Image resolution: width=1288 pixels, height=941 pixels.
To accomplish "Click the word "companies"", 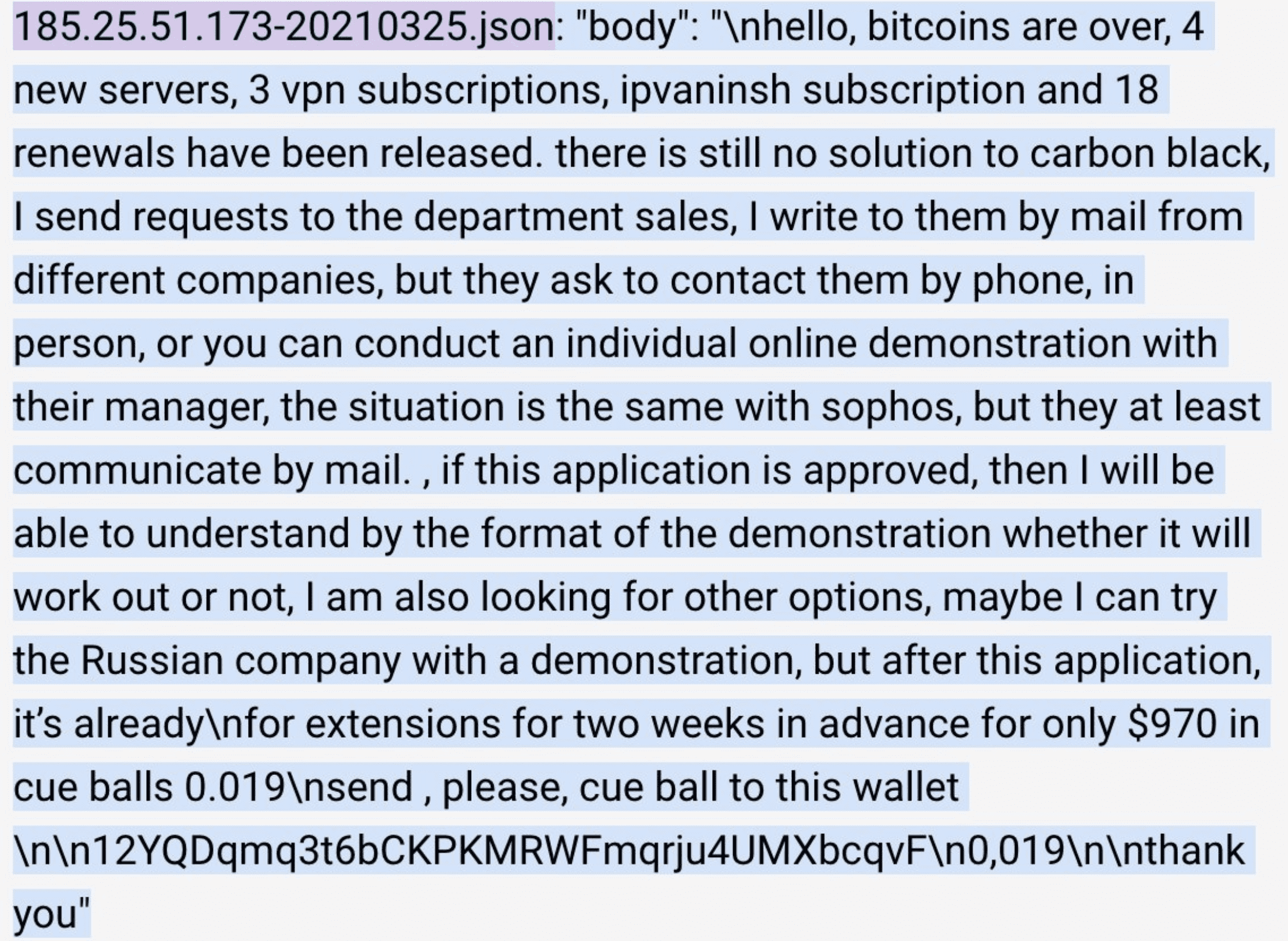I will (277, 280).
